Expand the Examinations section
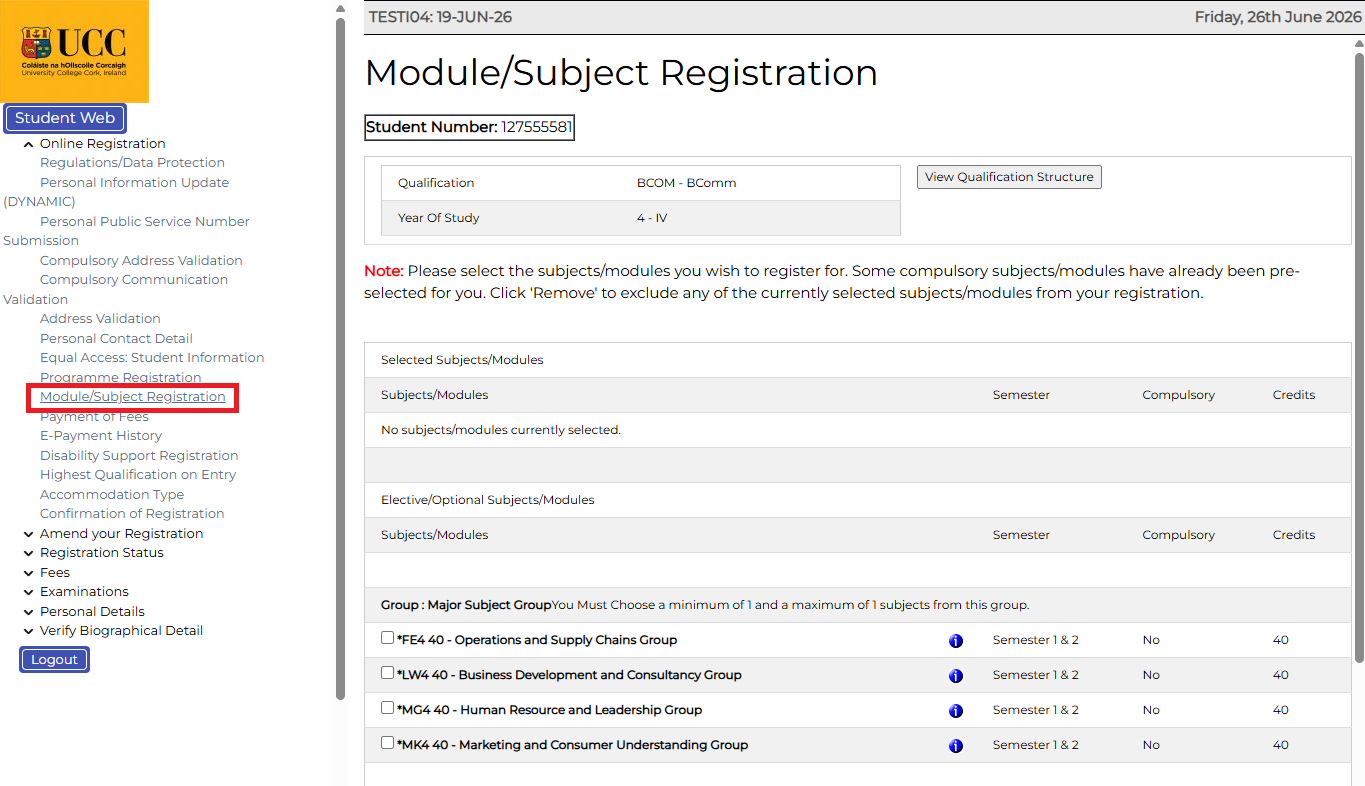 coord(29,592)
